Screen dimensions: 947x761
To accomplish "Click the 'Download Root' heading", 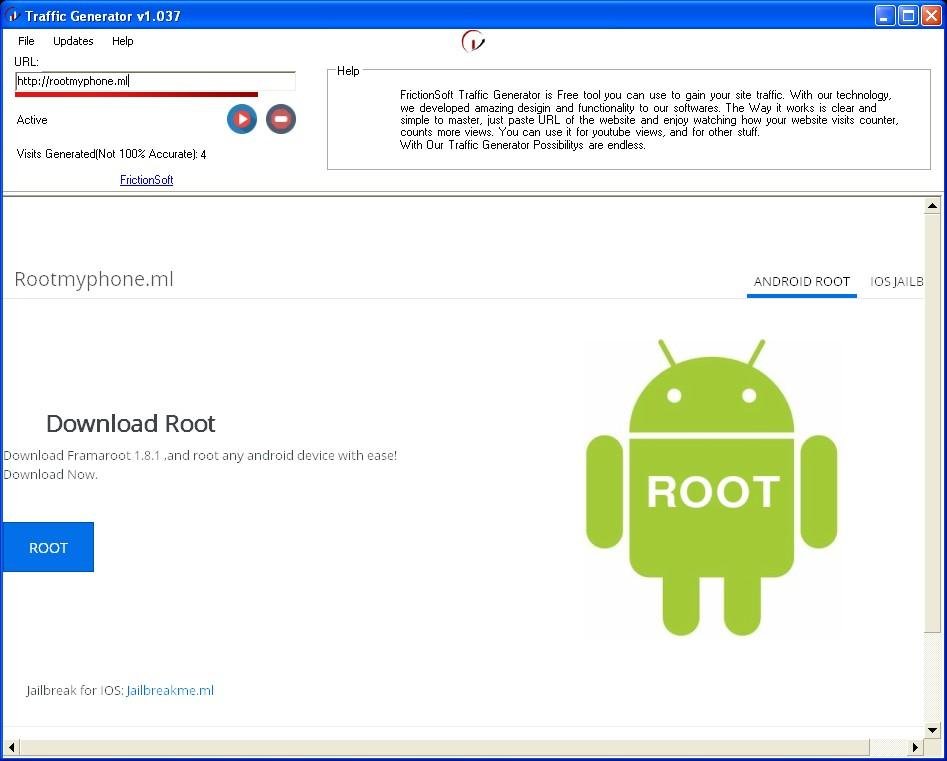I will coord(130,424).
